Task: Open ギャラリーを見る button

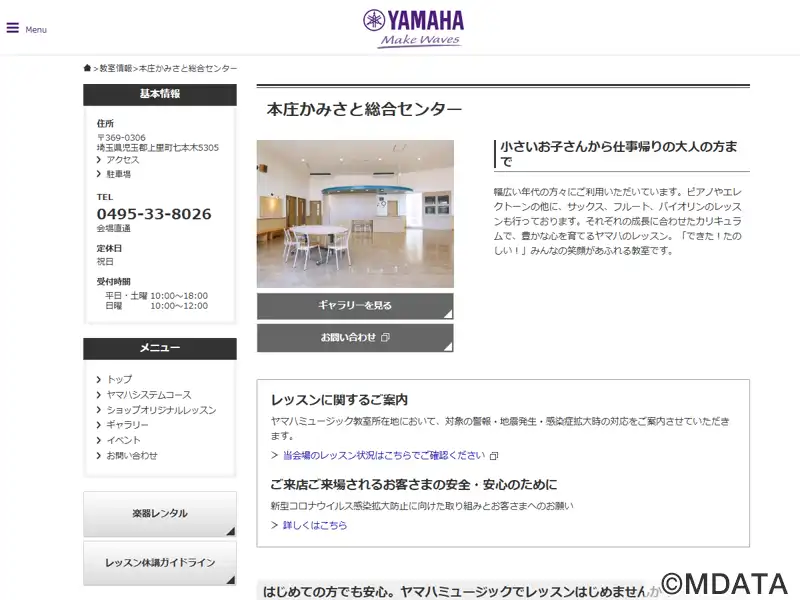Action: tap(355, 306)
